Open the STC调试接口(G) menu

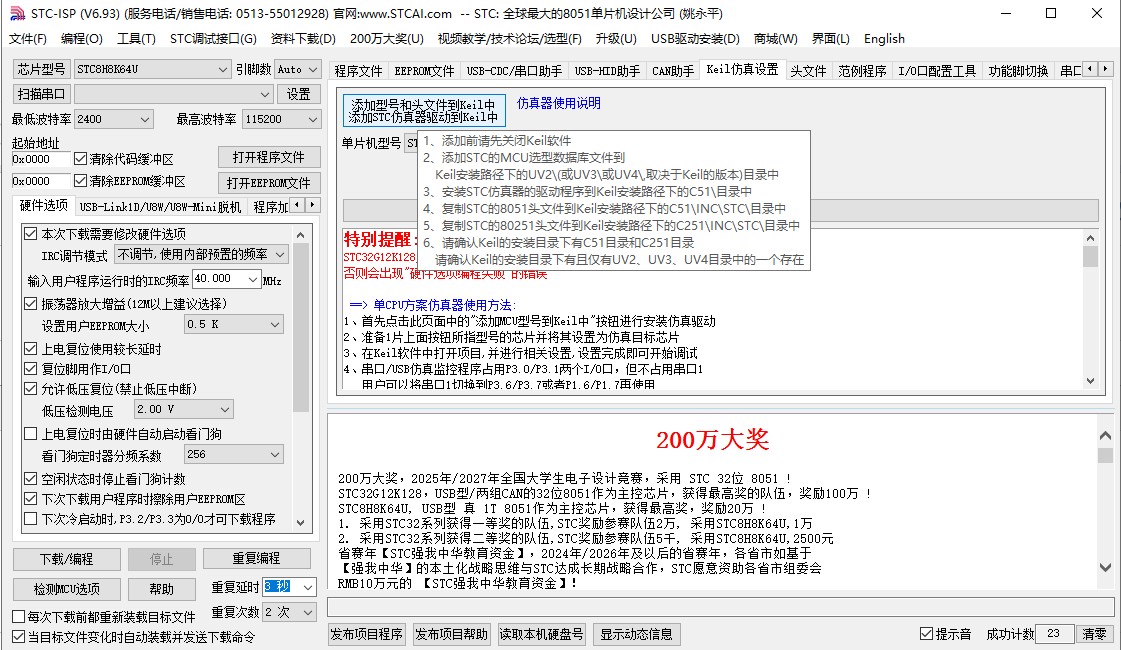pos(213,39)
